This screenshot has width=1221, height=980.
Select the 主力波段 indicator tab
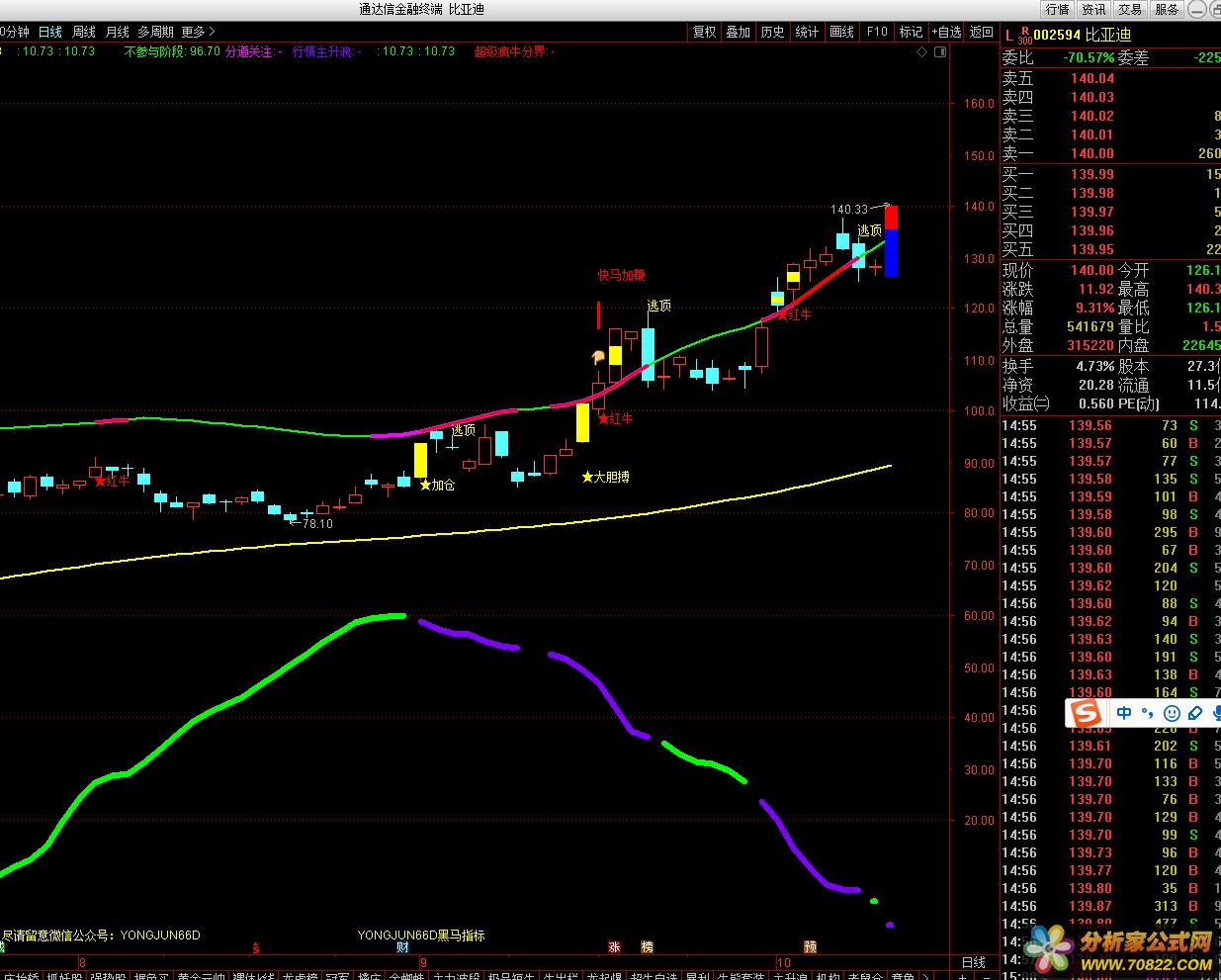[x=455, y=977]
